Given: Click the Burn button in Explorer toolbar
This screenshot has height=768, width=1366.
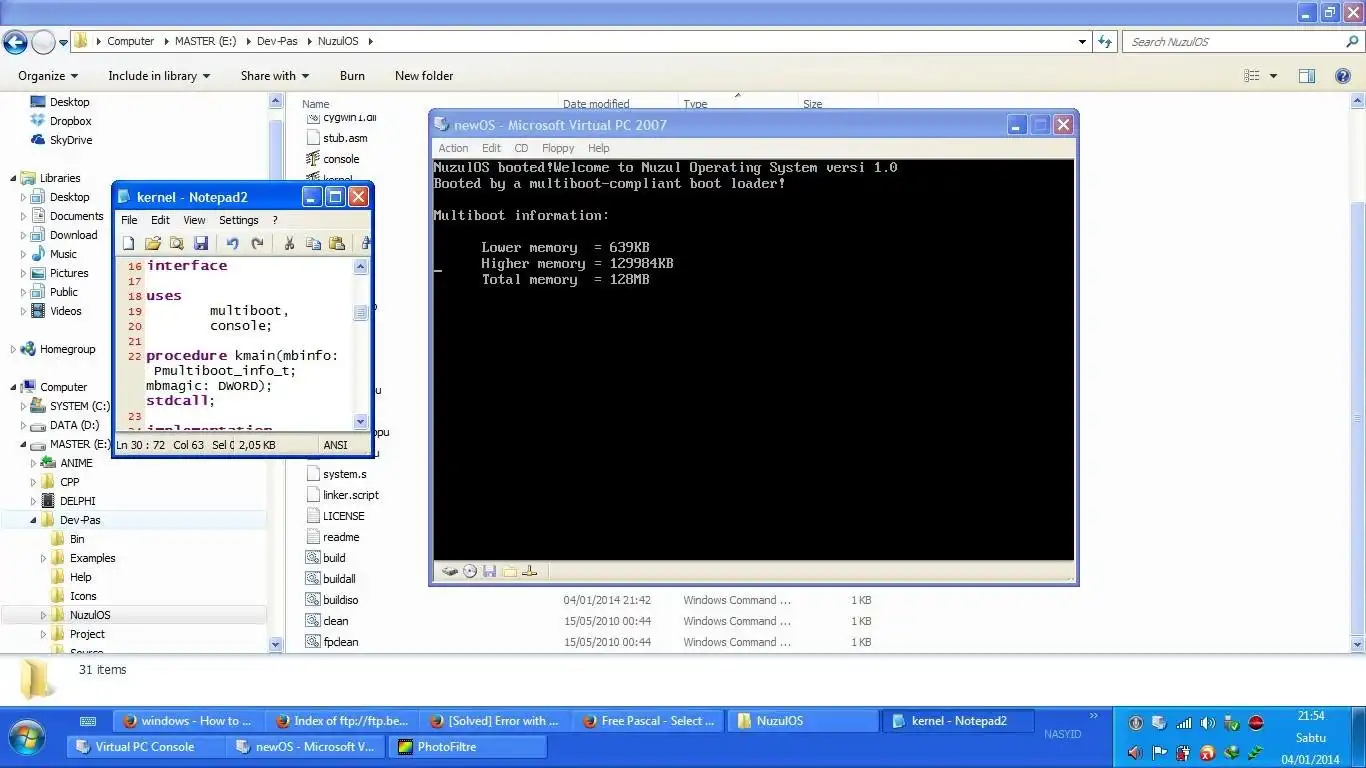Looking at the screenshot, I should (x=352, y=76).
